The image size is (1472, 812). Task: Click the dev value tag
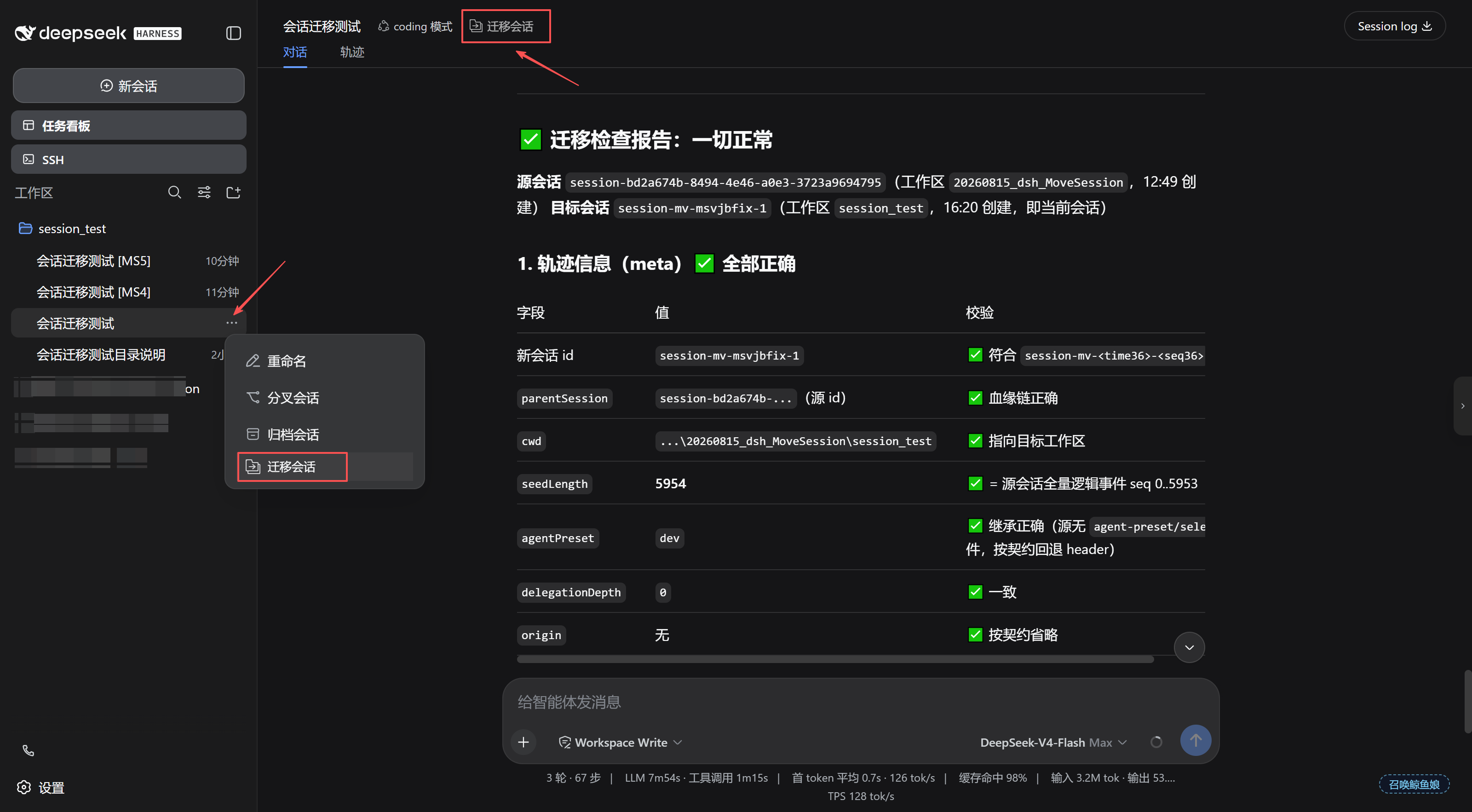(669, 538)
